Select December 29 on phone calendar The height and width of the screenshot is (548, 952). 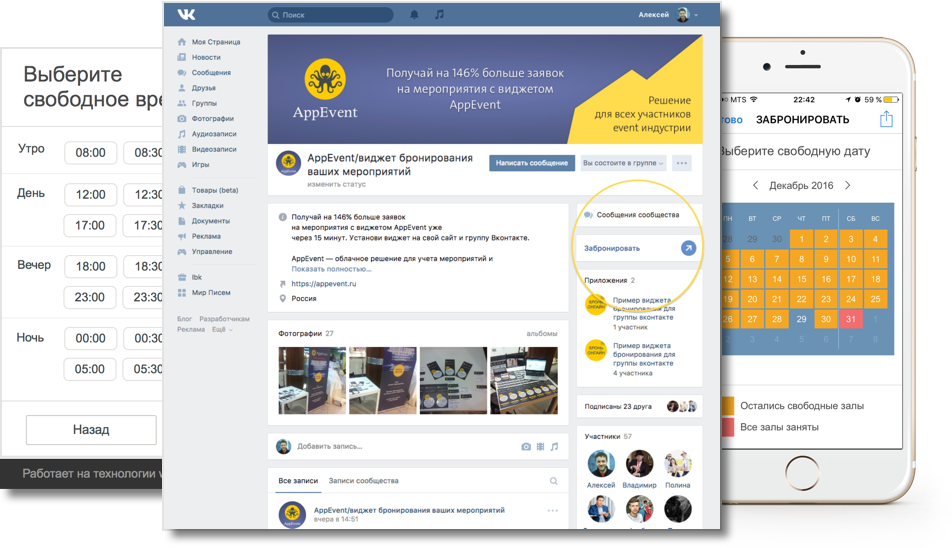pyautogui.click(x=801, y=319)
